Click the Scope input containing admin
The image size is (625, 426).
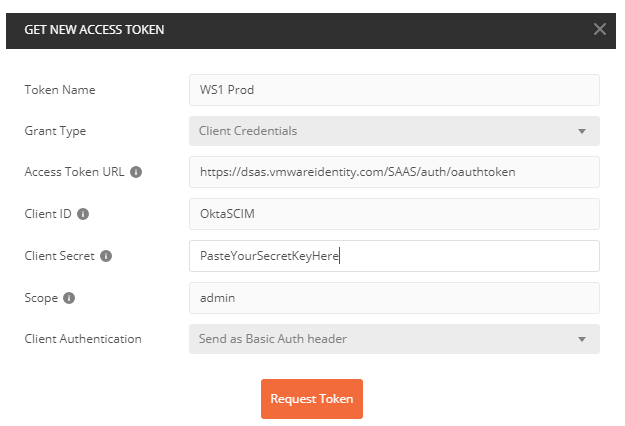[393, 298]
